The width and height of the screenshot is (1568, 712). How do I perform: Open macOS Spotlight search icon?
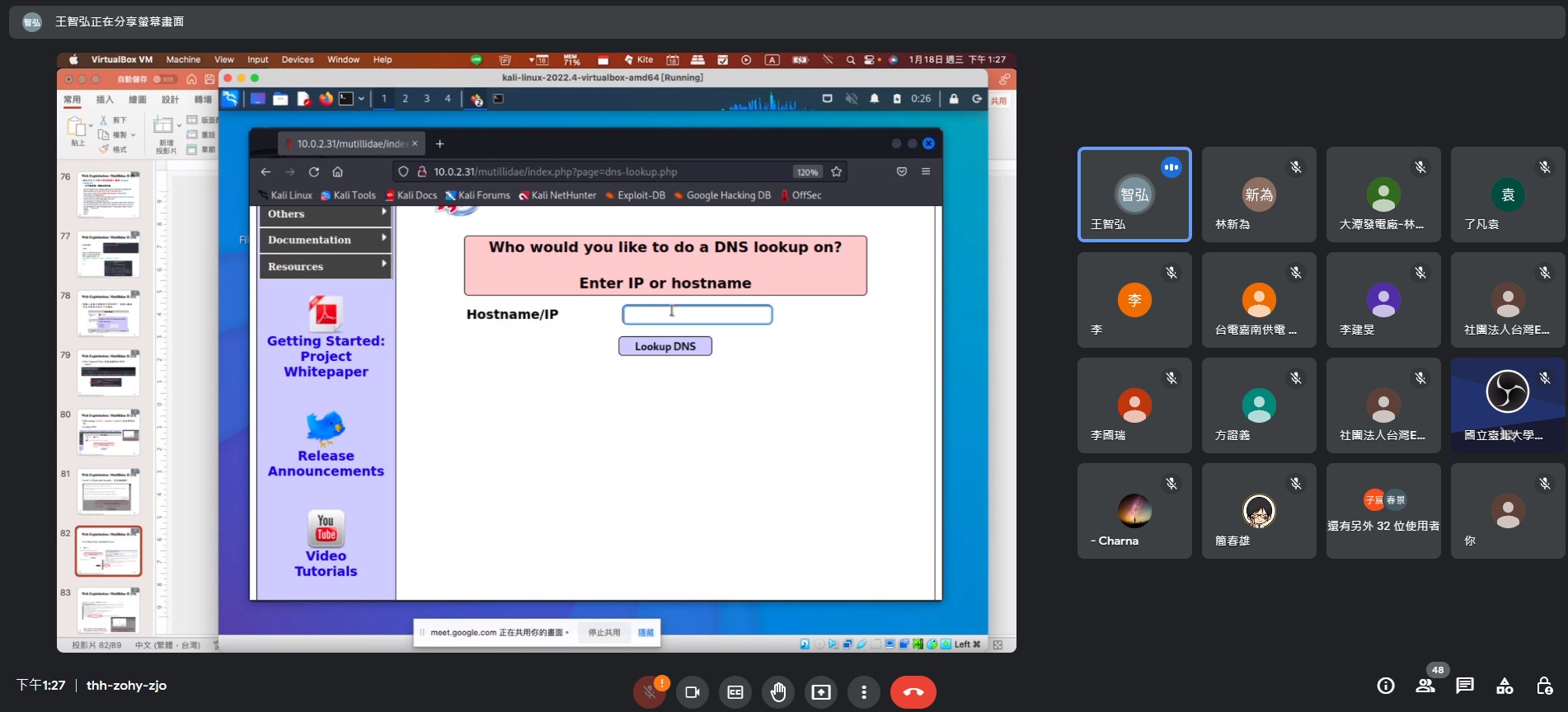tap(850, 59)
